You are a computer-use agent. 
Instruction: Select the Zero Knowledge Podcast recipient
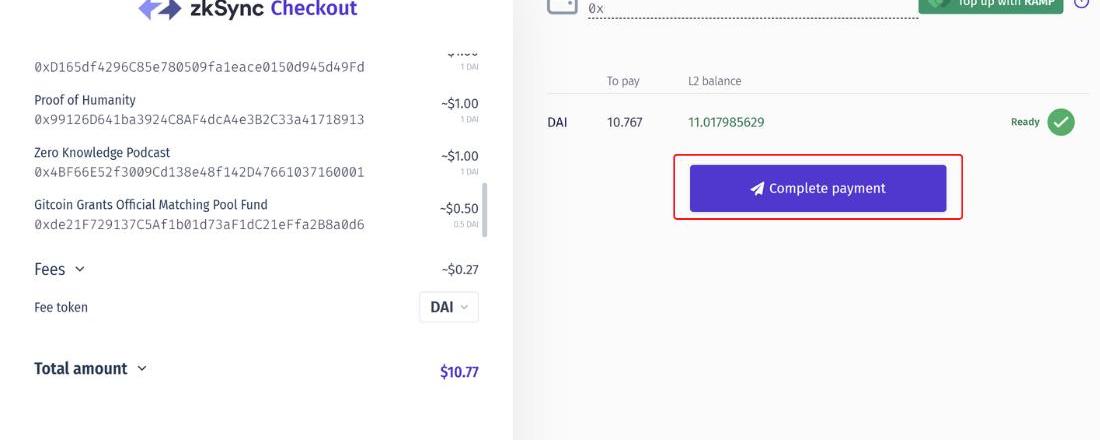[x=102, y=152]
